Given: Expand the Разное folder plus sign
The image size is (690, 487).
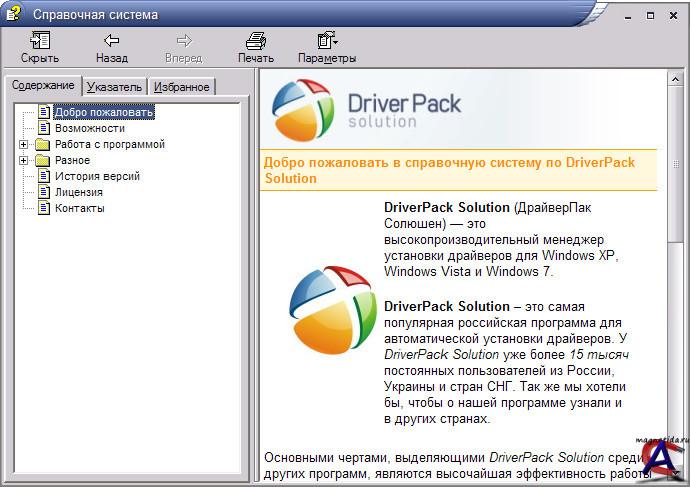Looking at the screenshot, I should 24,160.
